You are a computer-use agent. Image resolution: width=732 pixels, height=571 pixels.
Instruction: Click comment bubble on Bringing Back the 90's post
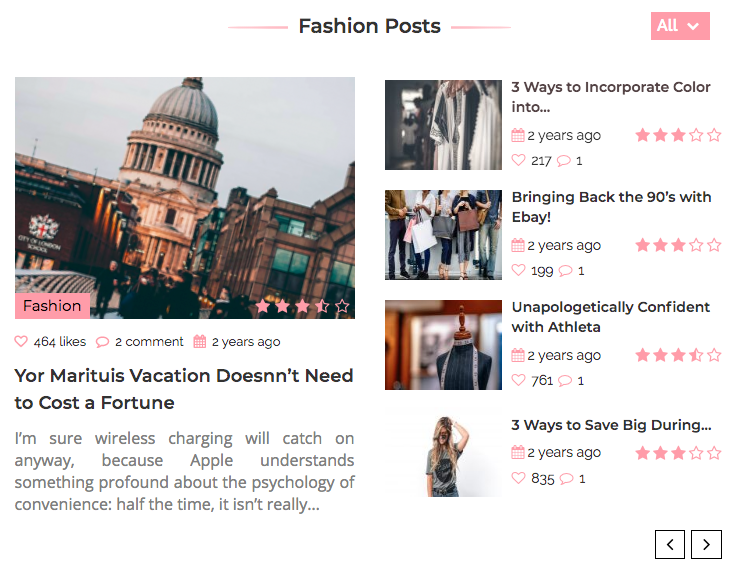click(x=565, y=271)
